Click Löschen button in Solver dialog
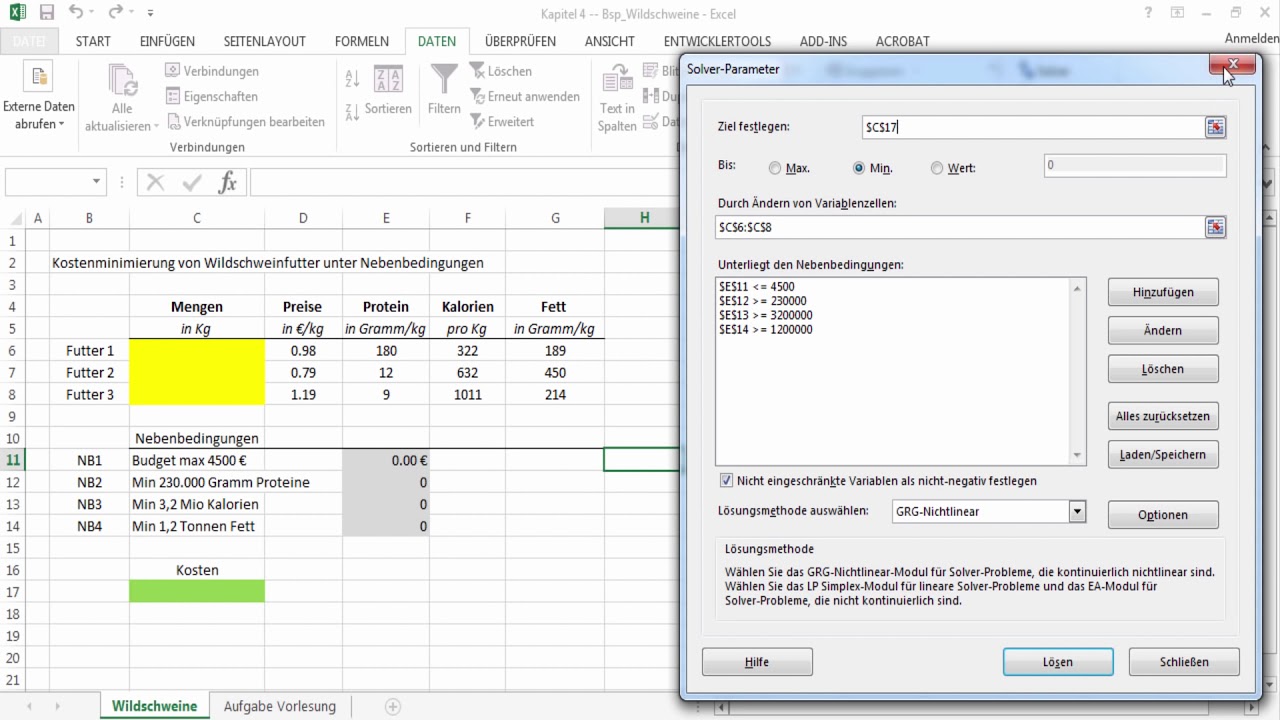 click(1163, 369)
